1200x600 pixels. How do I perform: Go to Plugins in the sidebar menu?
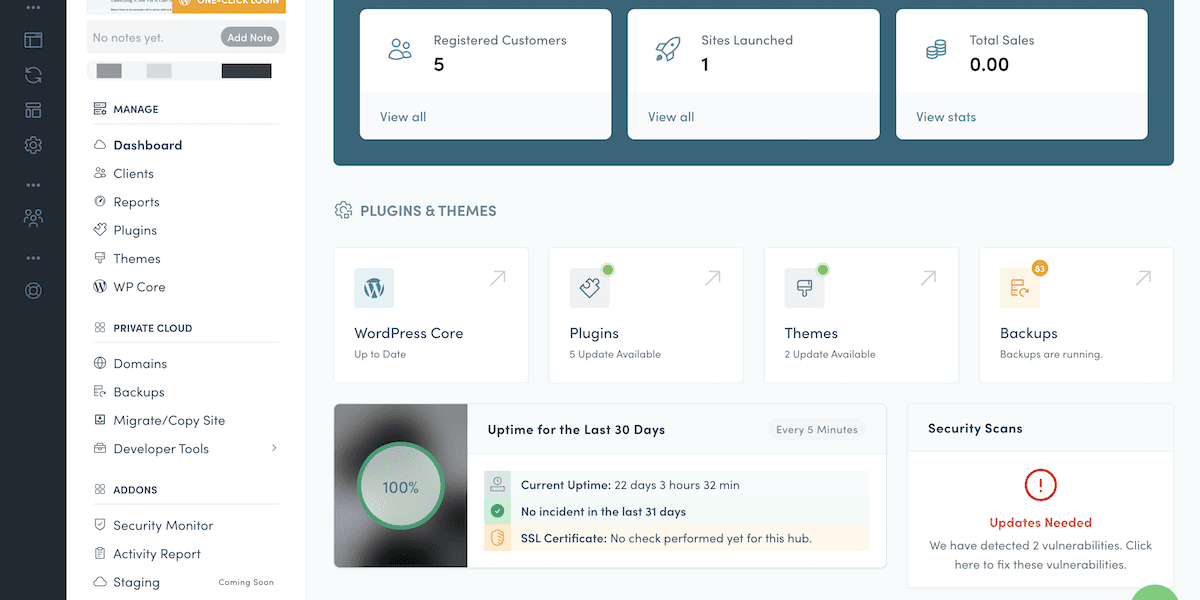pos(135,230)
